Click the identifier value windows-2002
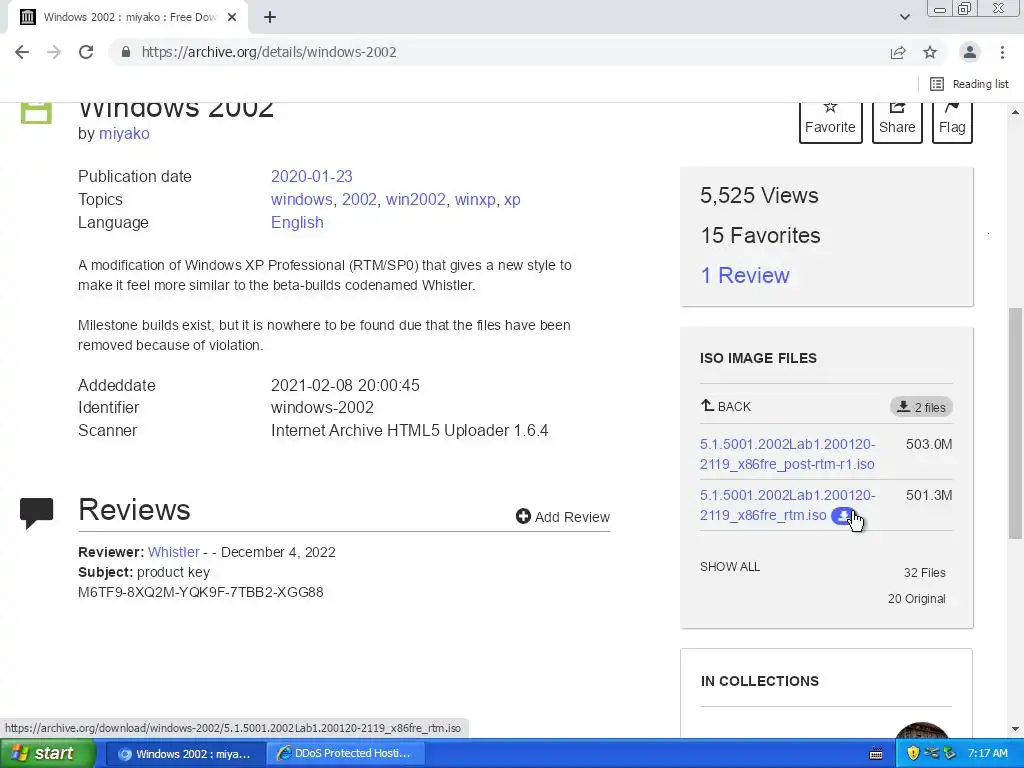 (x=322, y=408)
